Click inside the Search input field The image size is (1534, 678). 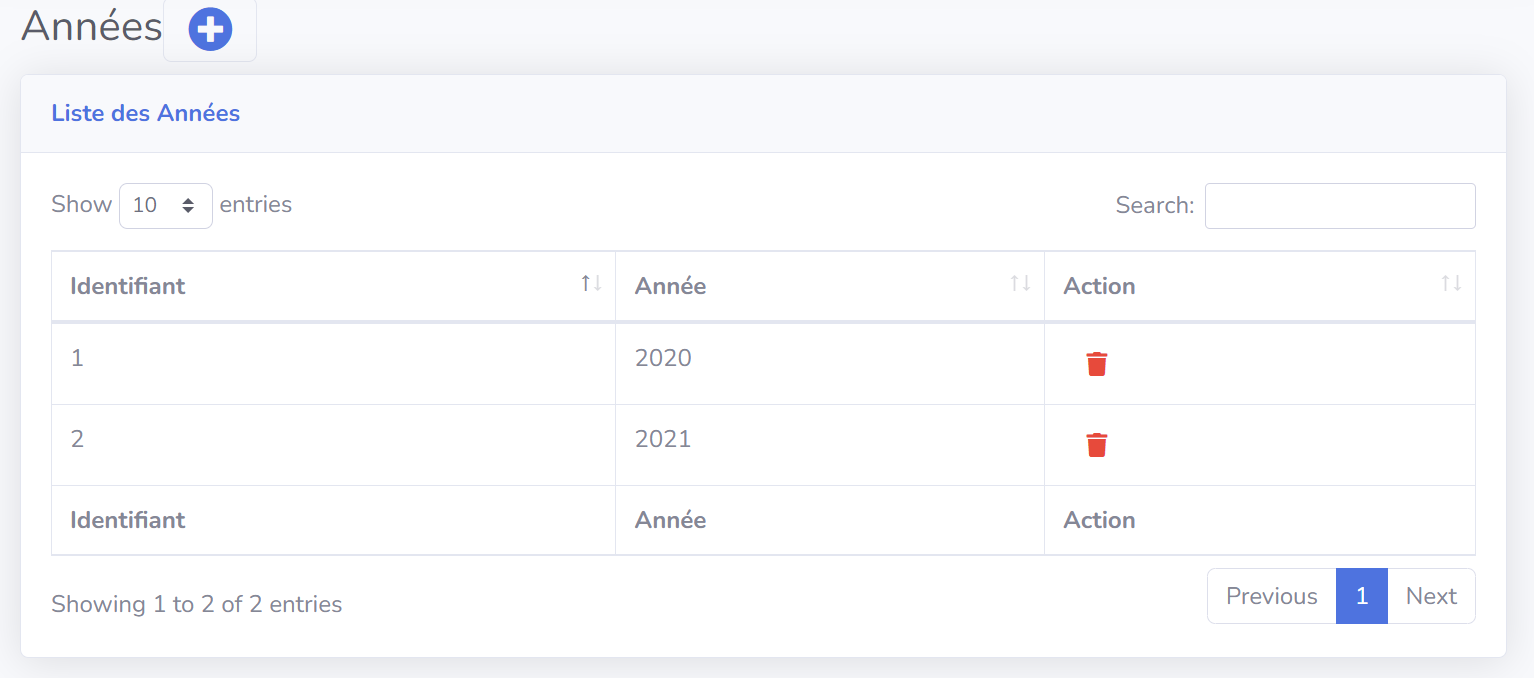(1340, 205)
